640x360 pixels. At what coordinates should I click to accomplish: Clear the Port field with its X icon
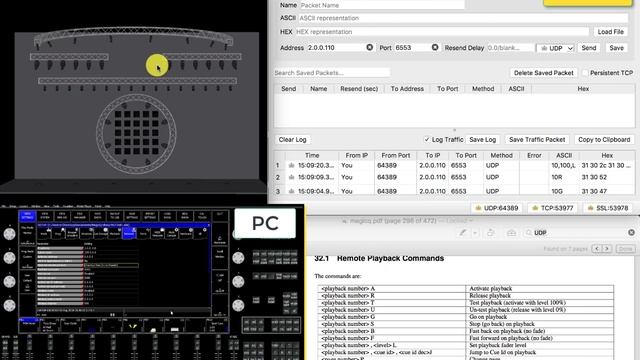(x=435, y=47)
